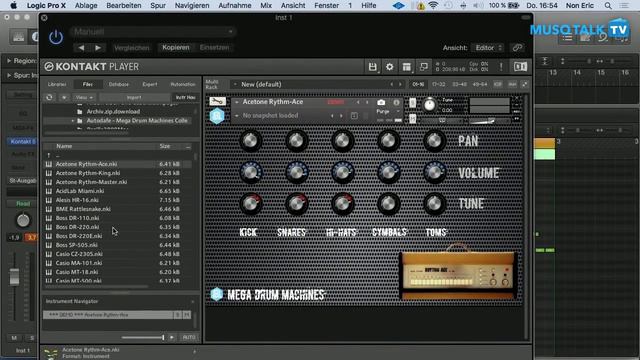
Task: Click the preview volume slider
Action: 143,338
